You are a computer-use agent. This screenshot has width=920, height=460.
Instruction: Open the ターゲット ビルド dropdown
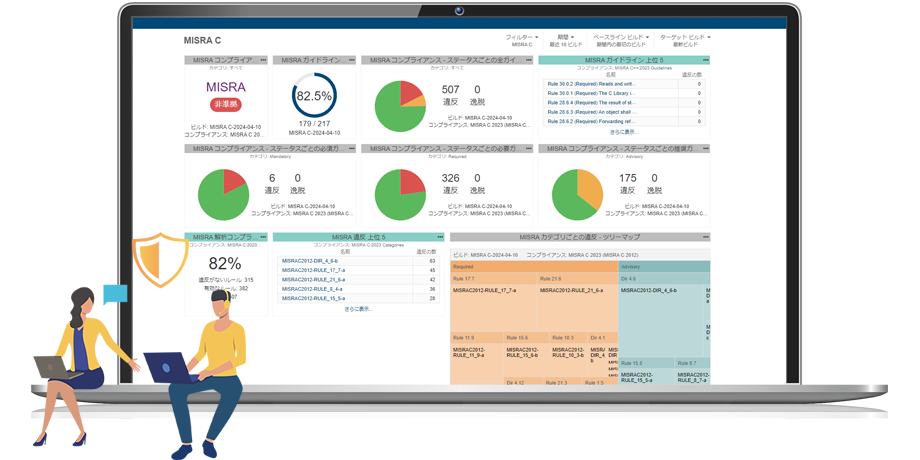(x=685, y=40)
